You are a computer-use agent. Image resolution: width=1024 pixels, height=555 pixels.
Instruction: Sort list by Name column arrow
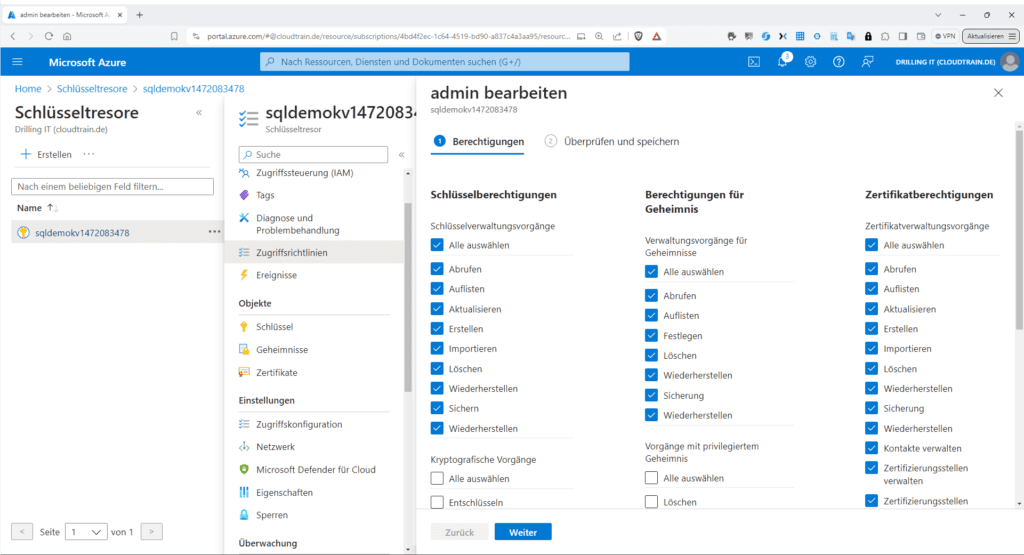coord(52,208)
